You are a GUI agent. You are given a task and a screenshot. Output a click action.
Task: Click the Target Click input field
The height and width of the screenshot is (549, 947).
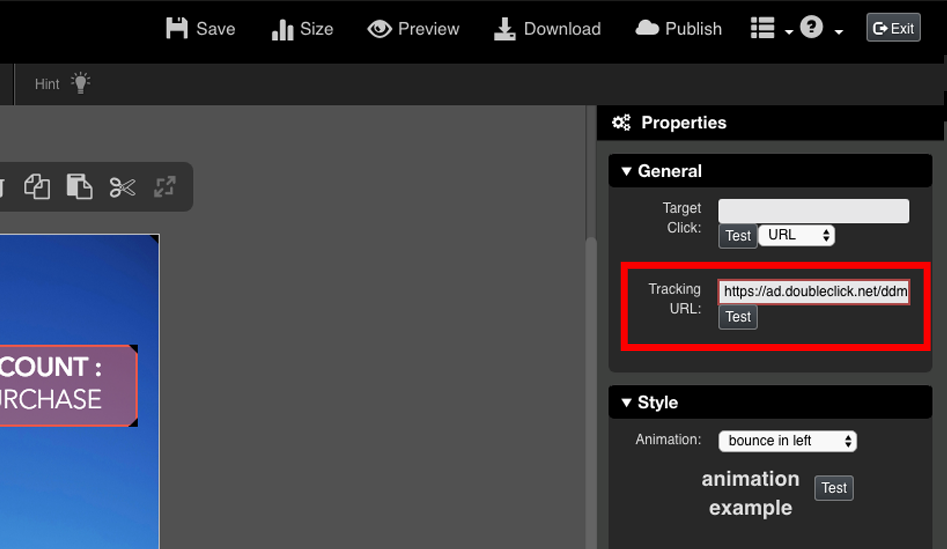[x=813, y=211]
